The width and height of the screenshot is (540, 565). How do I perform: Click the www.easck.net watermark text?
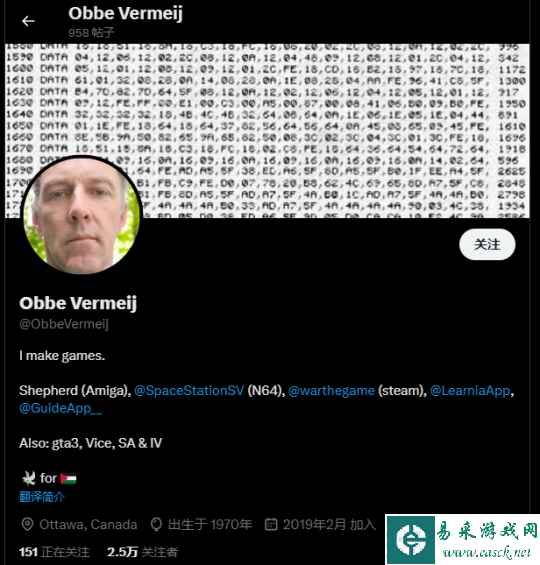pyautogui.click(x=487, y=552)
